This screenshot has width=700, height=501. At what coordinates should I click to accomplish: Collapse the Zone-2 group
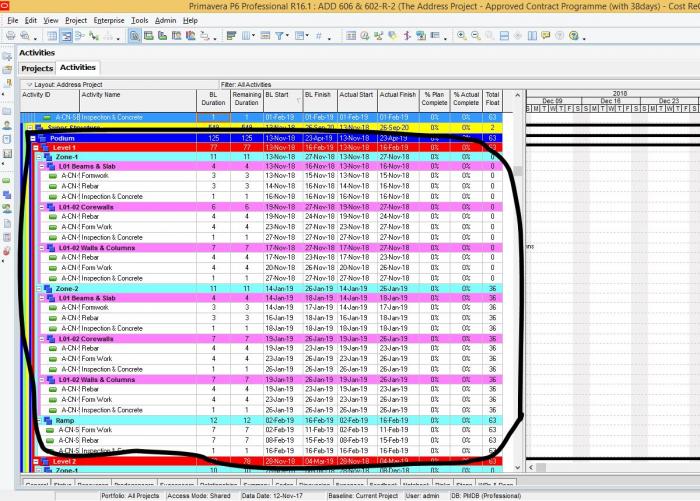(39, 289)
